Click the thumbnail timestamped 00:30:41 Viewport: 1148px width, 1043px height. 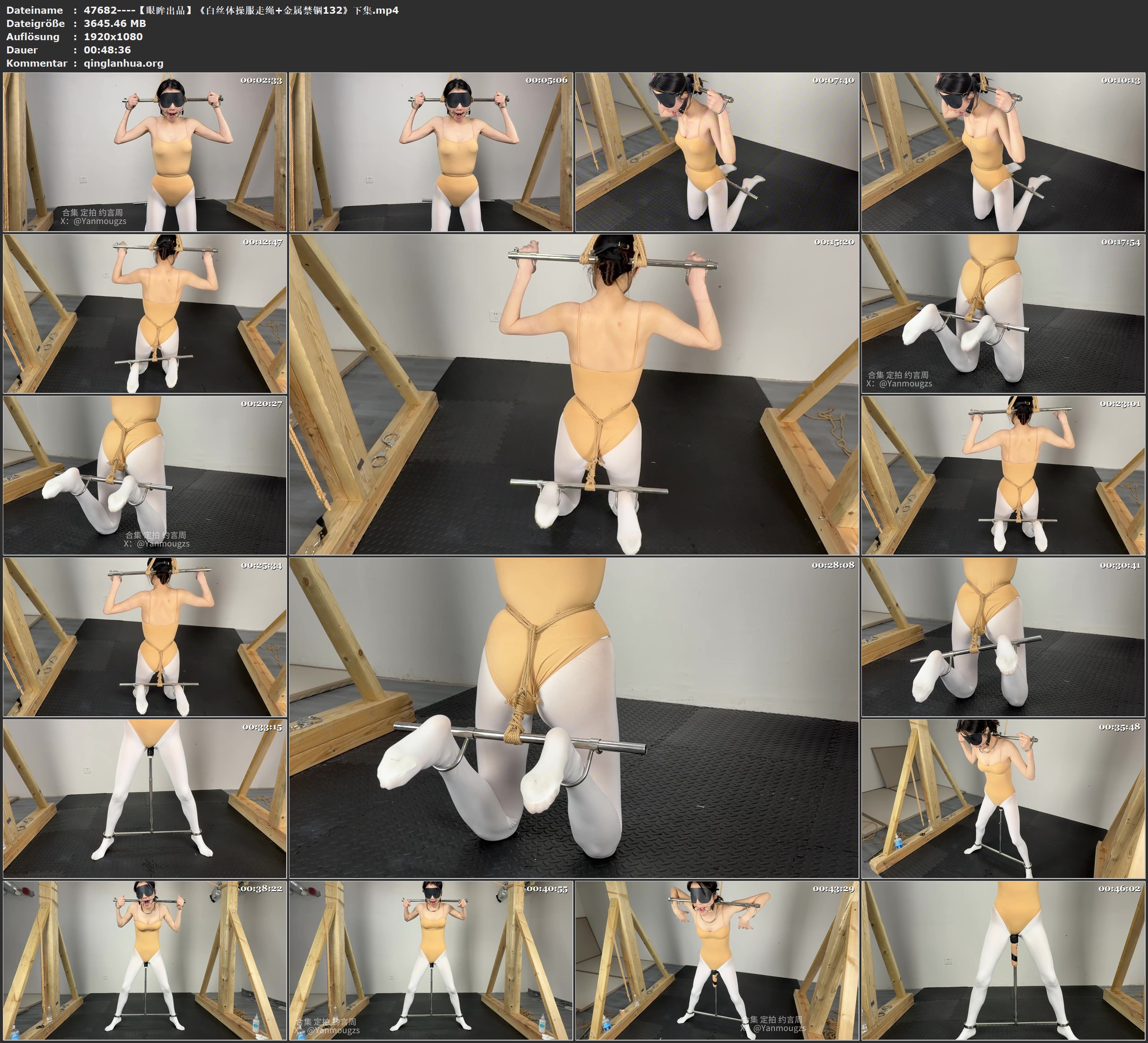click(x=1003, y=637)
